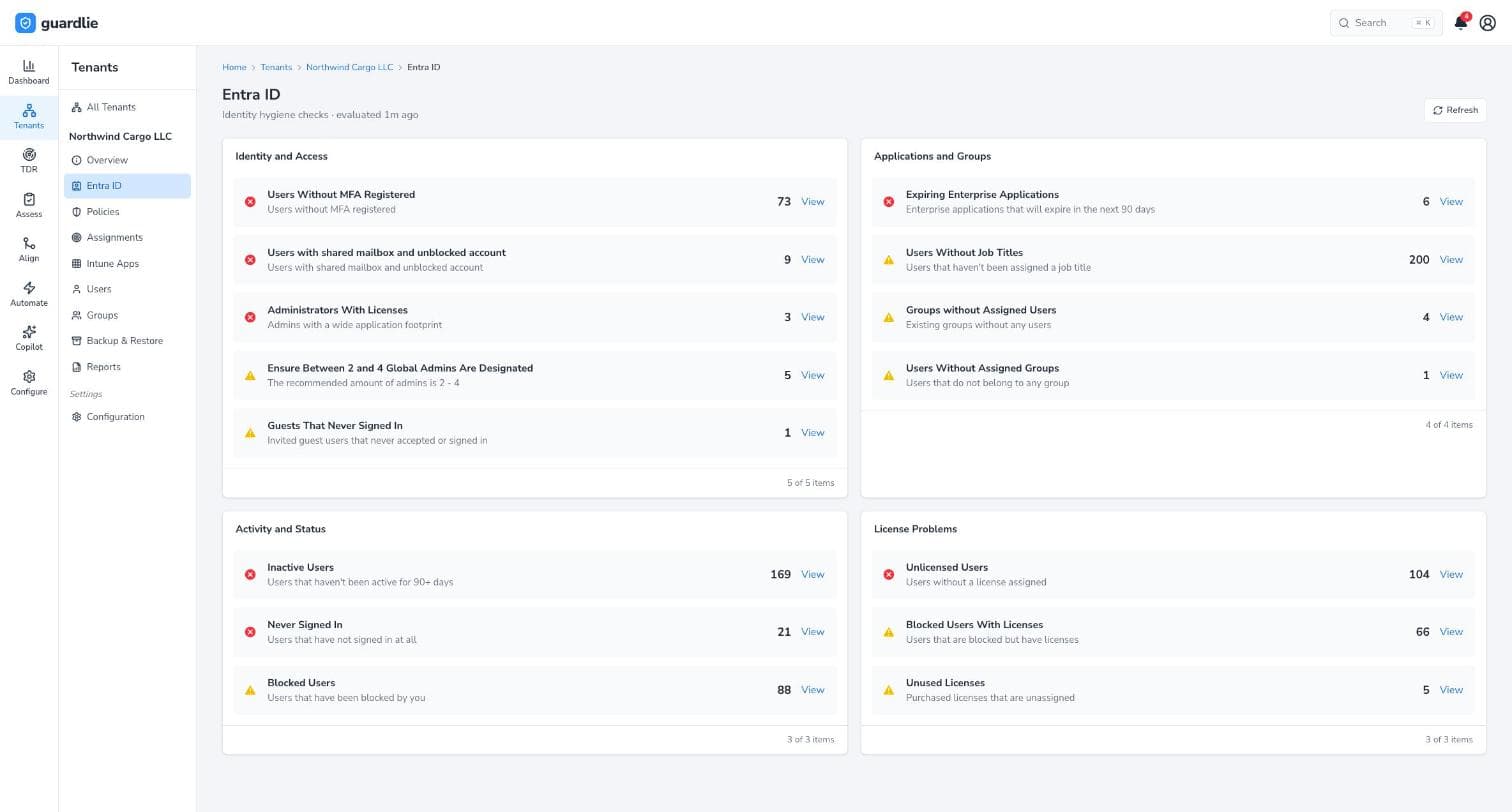This screenshot has height=812, width=1512.
Task: Go to Dashboard in the icon rail
Action: [29, 72]
